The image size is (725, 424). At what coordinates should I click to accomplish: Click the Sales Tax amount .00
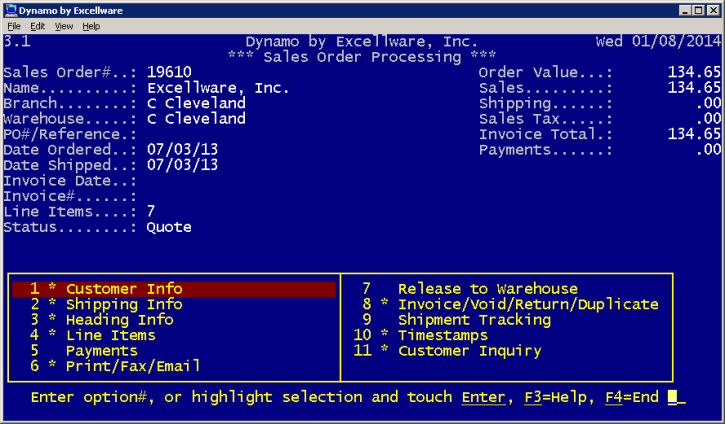(708, 119)
